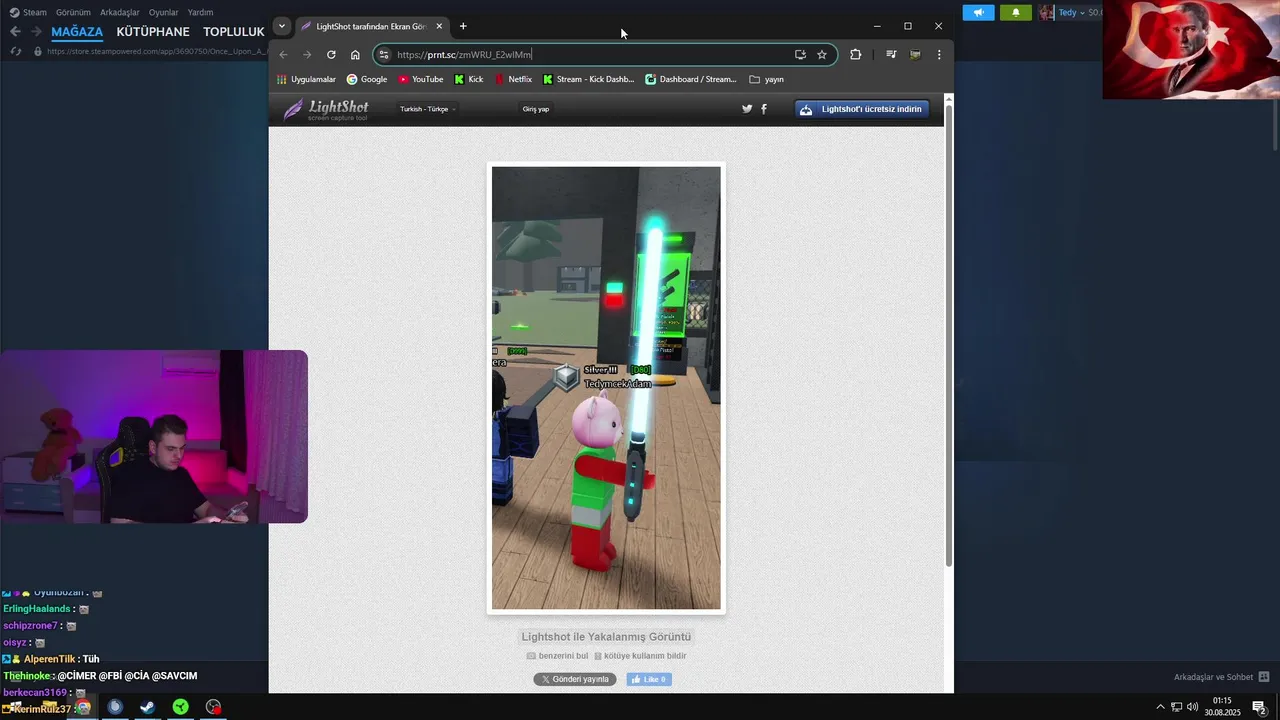The image size is (1280, 720).
Task: Open the Stream - Kick Dashboard bookmark
Action: tap(589, 79)
